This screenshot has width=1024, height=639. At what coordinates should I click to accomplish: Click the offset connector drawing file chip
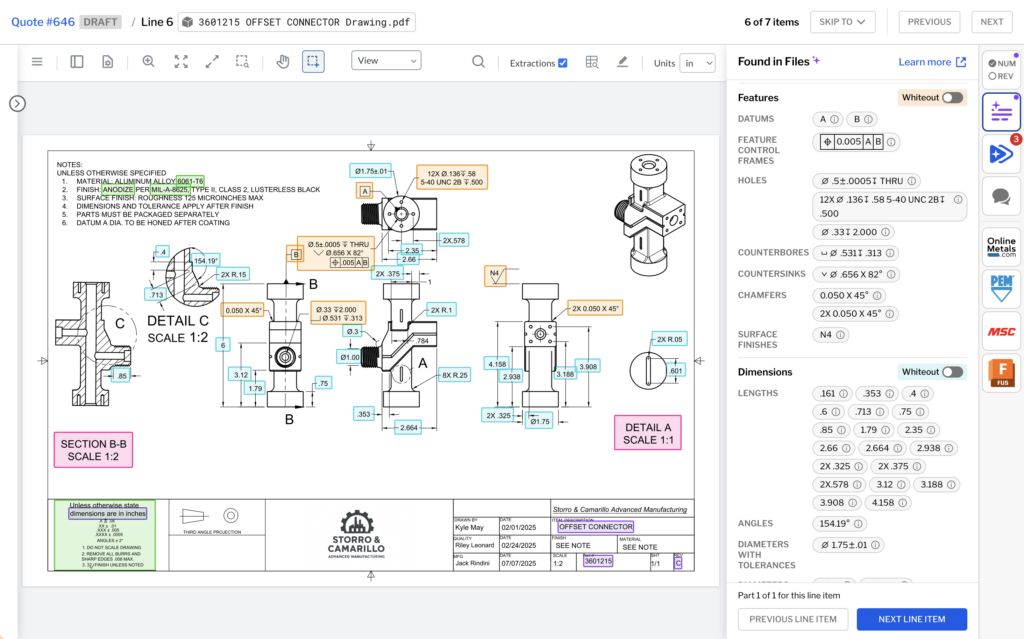point(297,22)
